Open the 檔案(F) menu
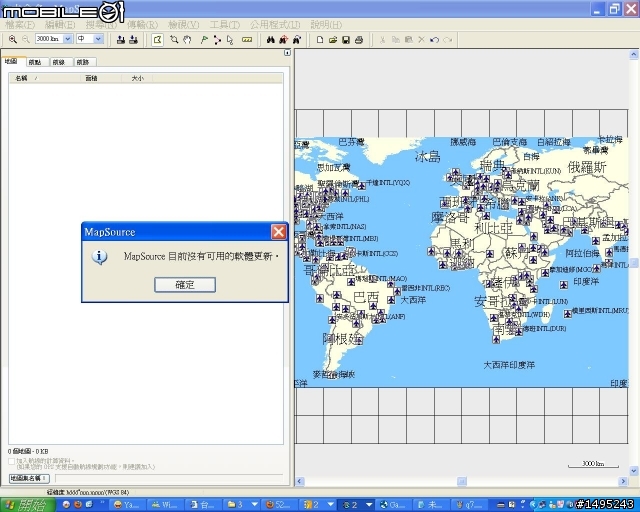Image resolution: width=640 pixels, height=512 pixels. pos(20,24)
